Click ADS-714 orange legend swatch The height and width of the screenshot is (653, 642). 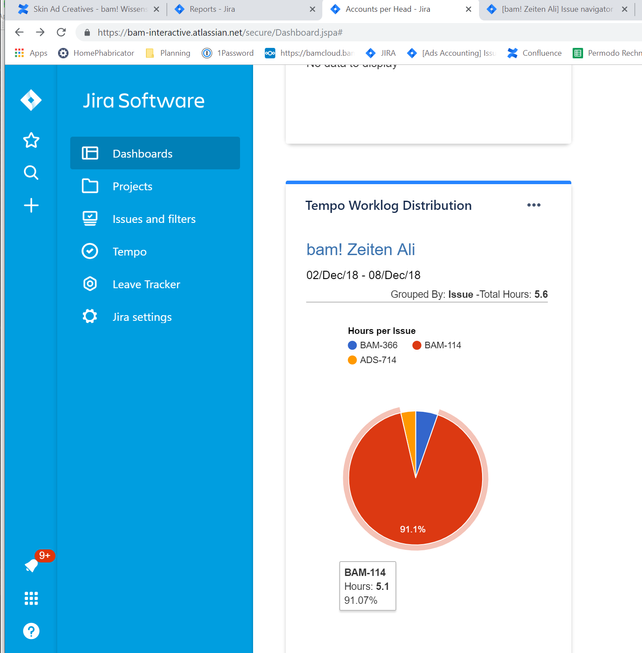coord(352,360)
